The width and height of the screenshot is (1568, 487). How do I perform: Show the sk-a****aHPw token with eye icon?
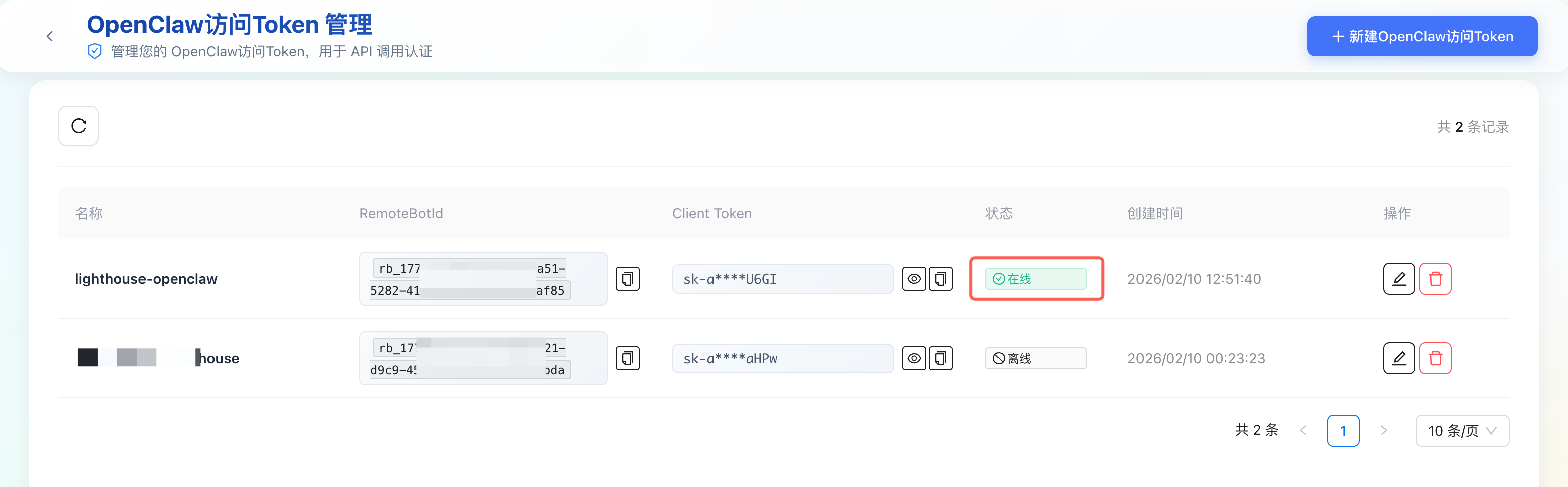914,359
